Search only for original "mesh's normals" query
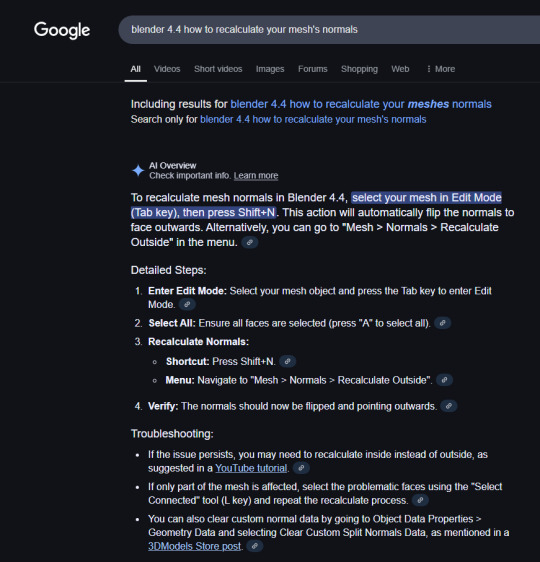 [x=313, y=119]
